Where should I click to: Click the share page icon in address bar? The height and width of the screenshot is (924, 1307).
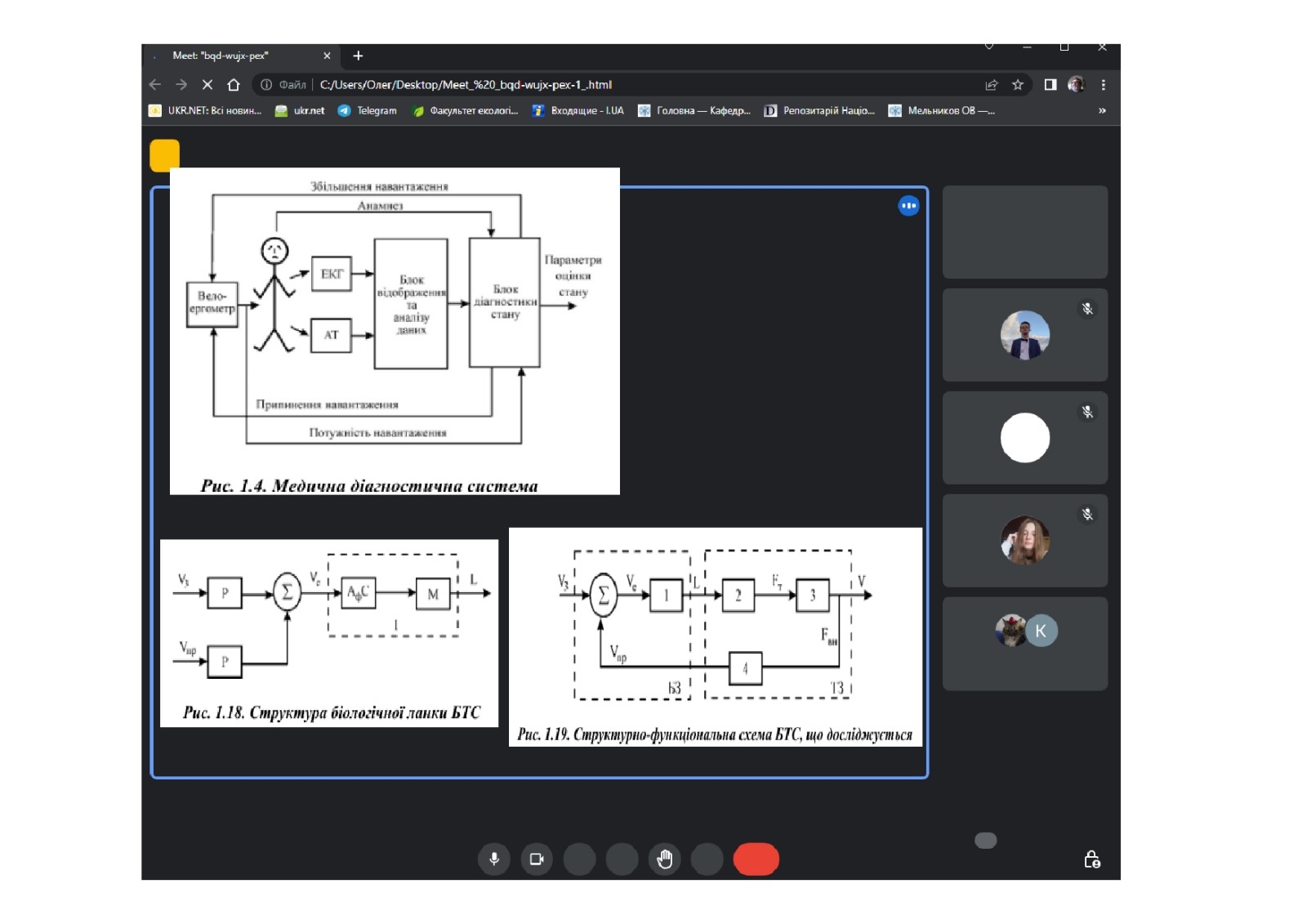[x=991, y=85]
